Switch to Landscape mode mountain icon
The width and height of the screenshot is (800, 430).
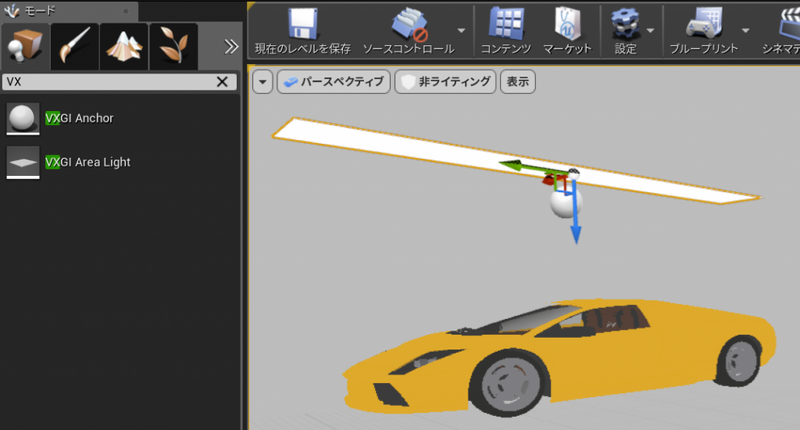pyautogui.click(x=124, y=46)
